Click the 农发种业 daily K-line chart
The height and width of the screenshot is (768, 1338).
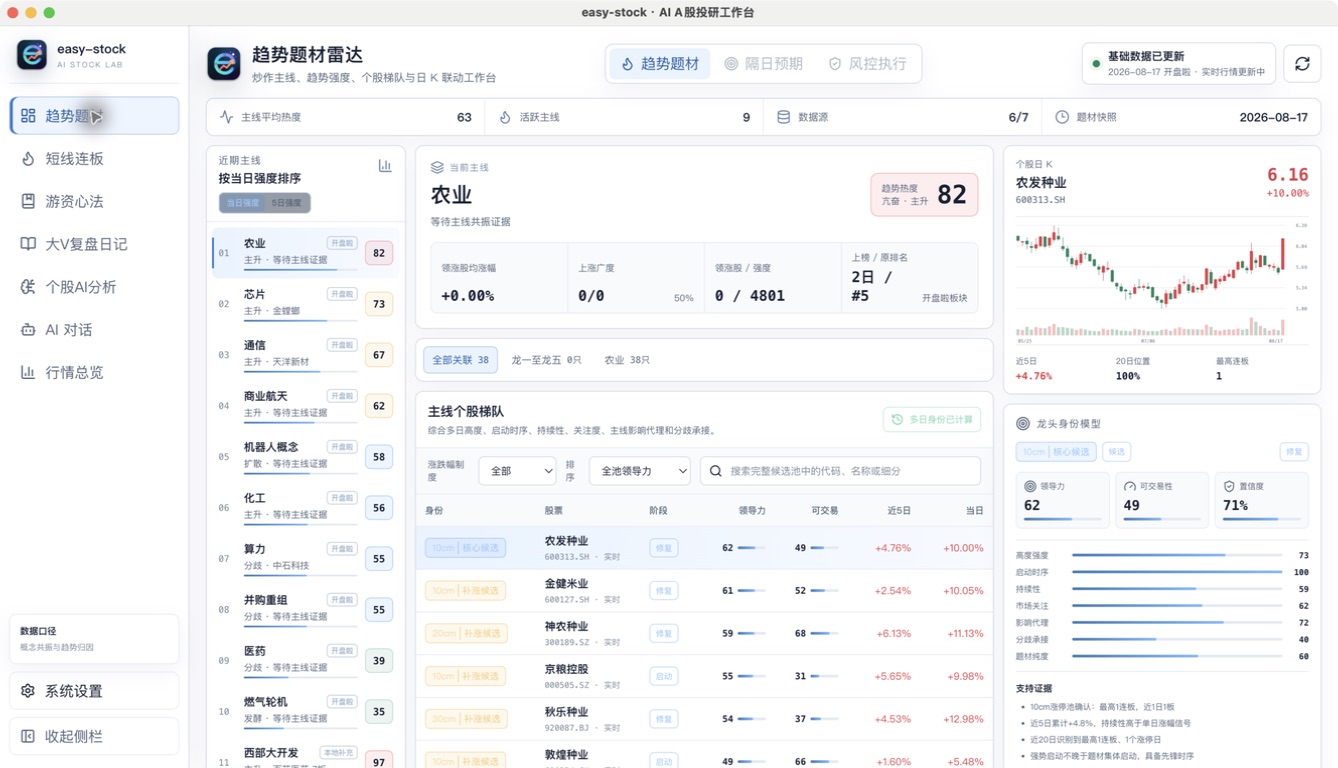1162,282
